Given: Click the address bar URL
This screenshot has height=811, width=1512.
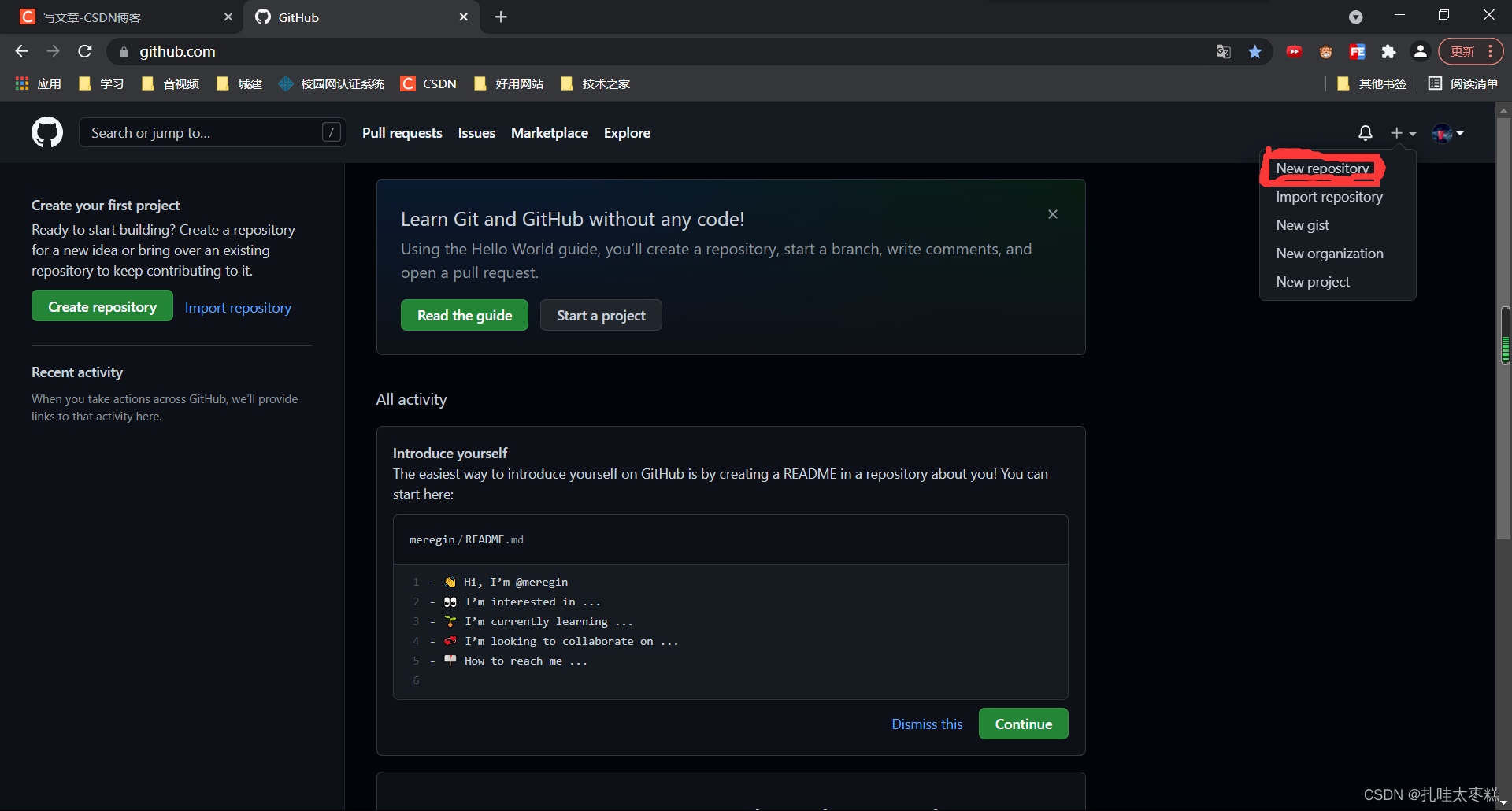Looking at the screenshot, I should pos(177,51).
